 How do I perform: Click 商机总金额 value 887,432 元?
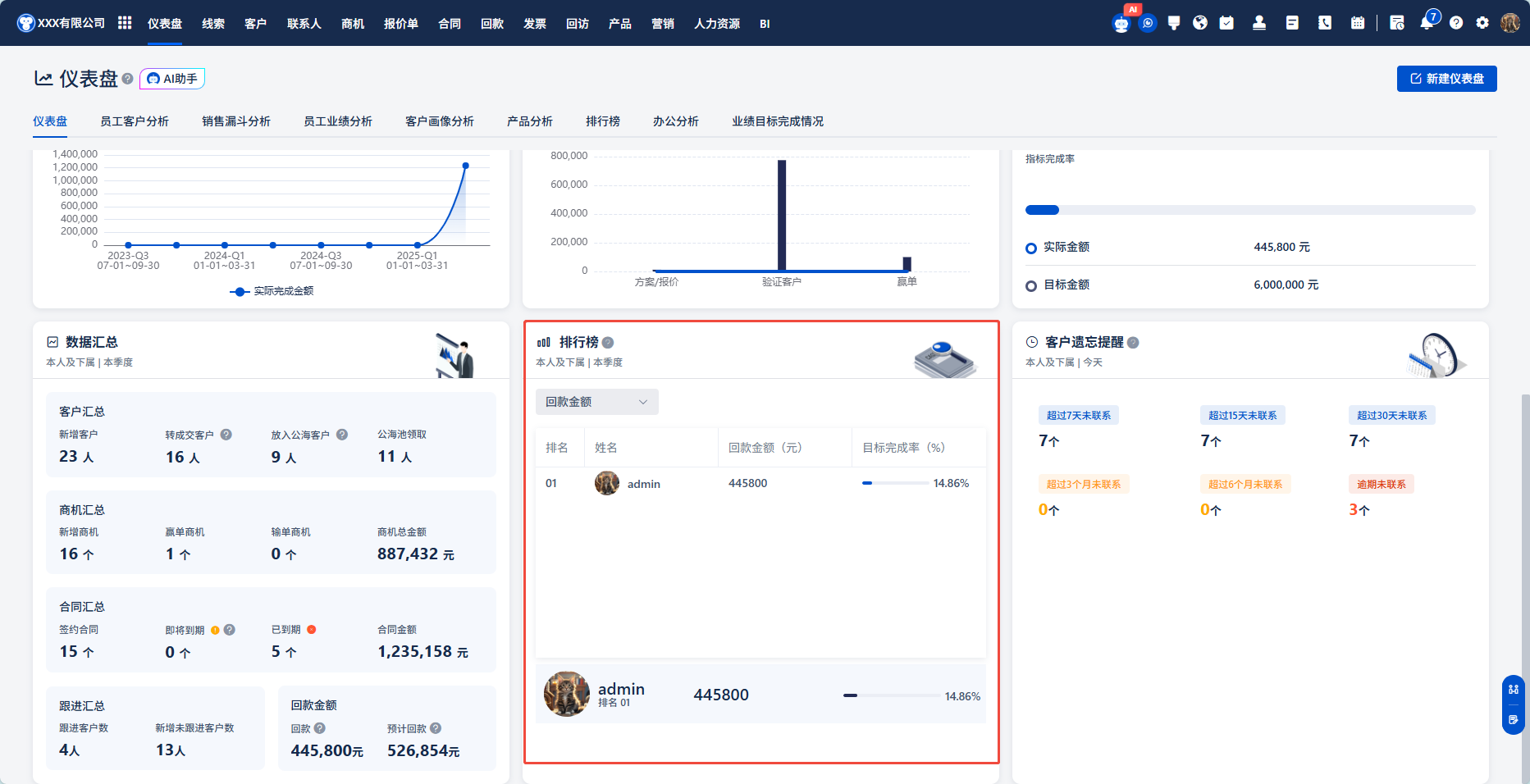tap(416, 554)
